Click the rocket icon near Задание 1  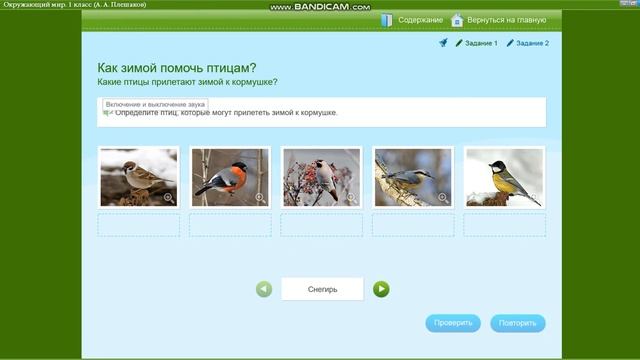pyautogui.click(x=444, y=42)
